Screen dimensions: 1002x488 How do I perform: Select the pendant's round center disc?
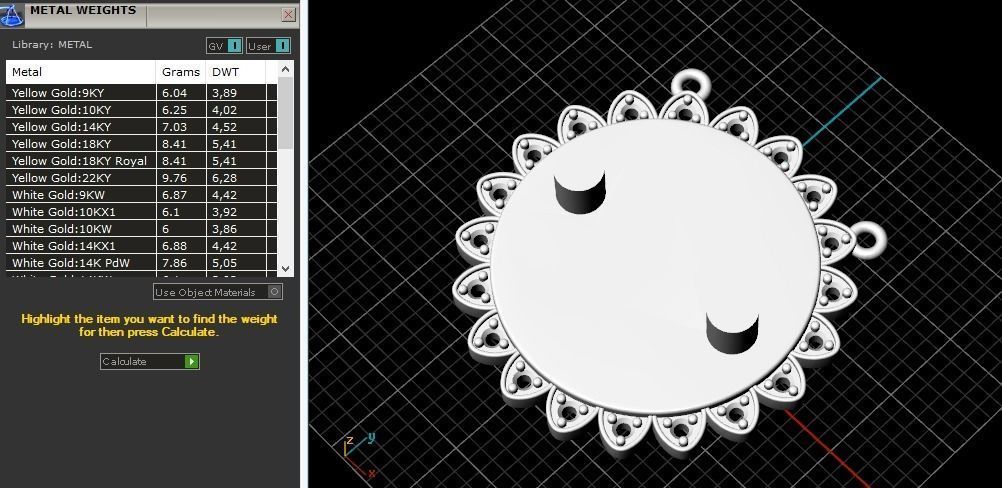[658, 268]
